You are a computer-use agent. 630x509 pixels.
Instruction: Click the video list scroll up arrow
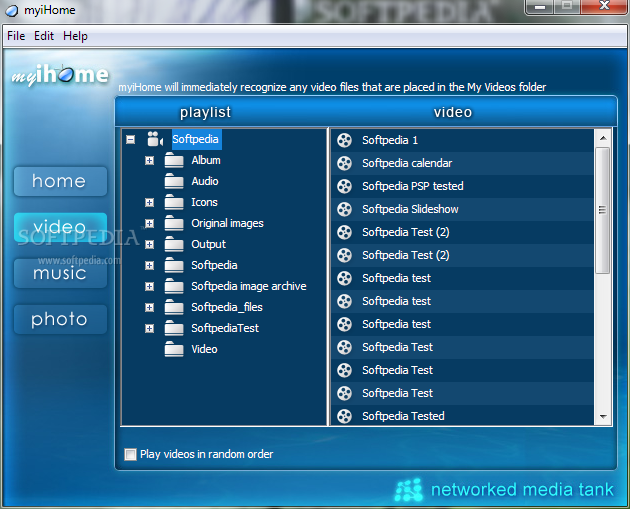pyautogui.click(x=603, y=138)
